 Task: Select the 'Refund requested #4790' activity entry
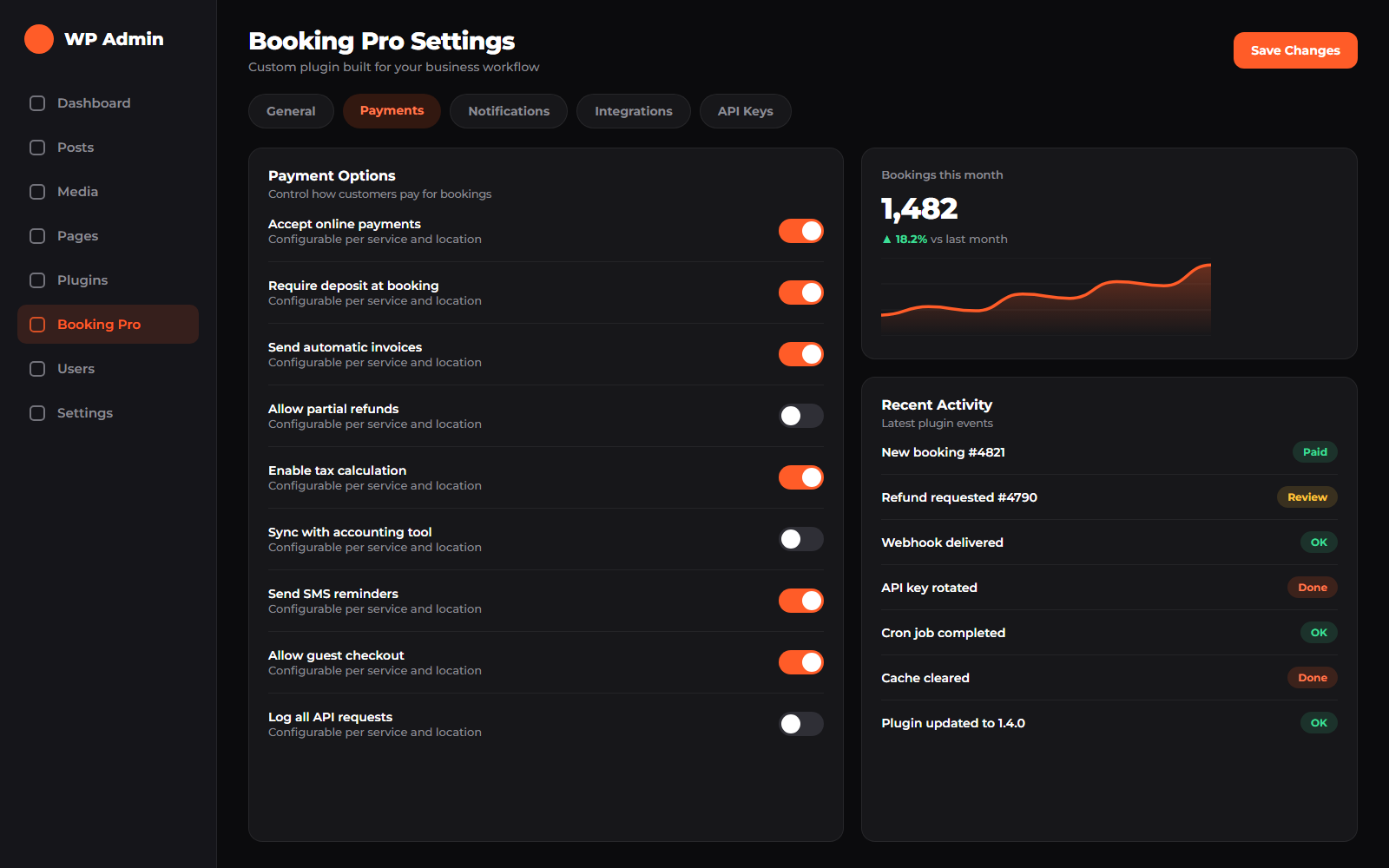click(1109, 497)
